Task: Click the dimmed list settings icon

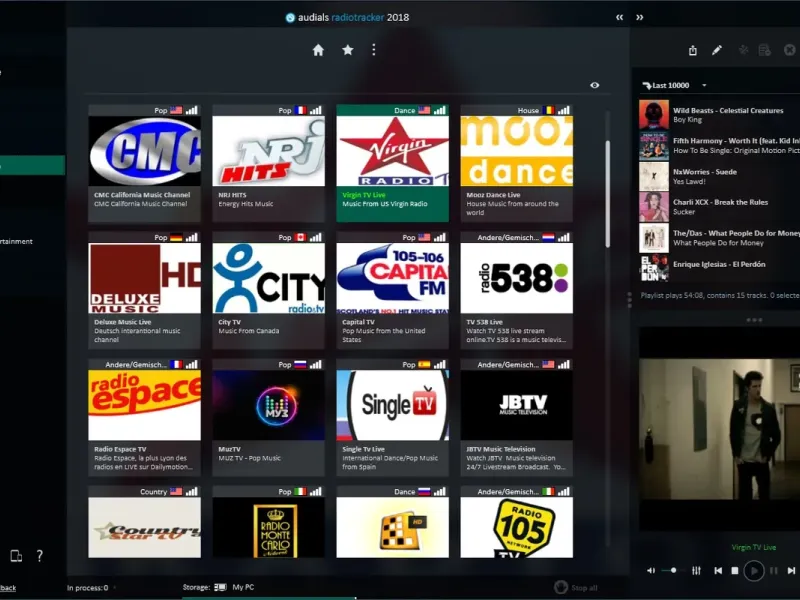Action: pos(764,50)
